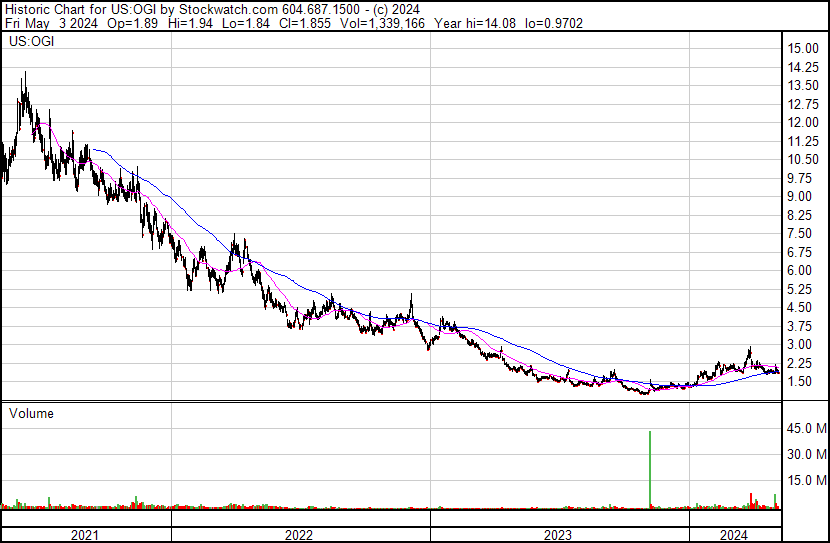The height and width of the screenshot is (543, 830).
Task: Click the Volume panel label
Action: (x=30, y=413)
